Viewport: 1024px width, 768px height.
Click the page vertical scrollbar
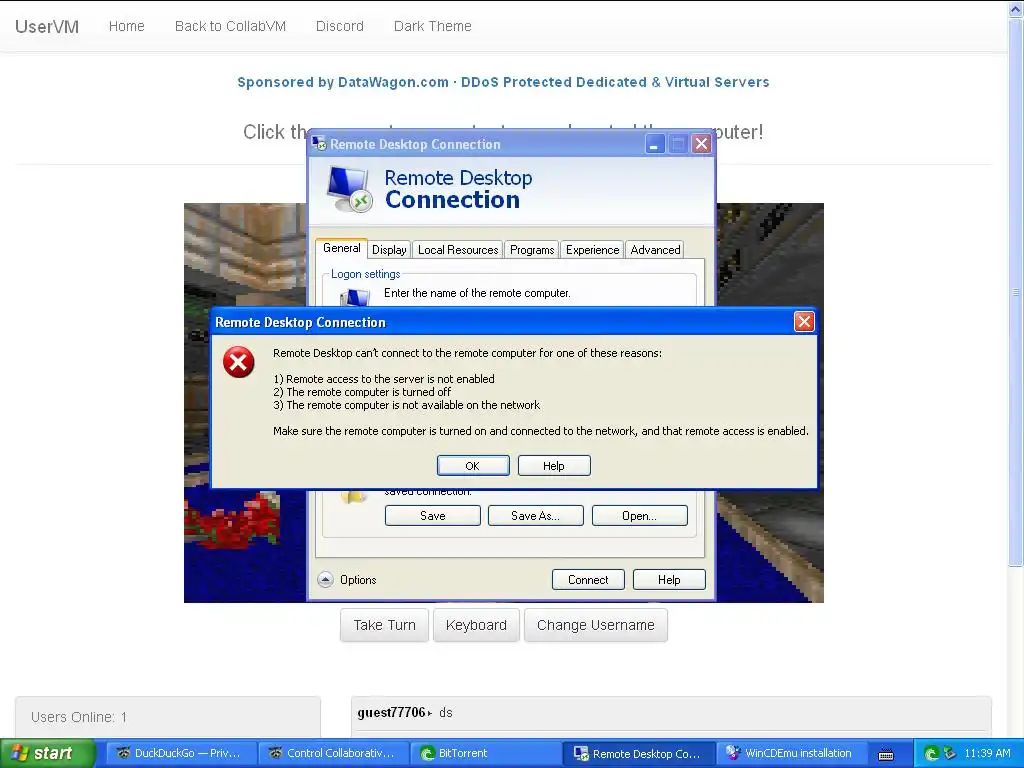pos(1016,294)
